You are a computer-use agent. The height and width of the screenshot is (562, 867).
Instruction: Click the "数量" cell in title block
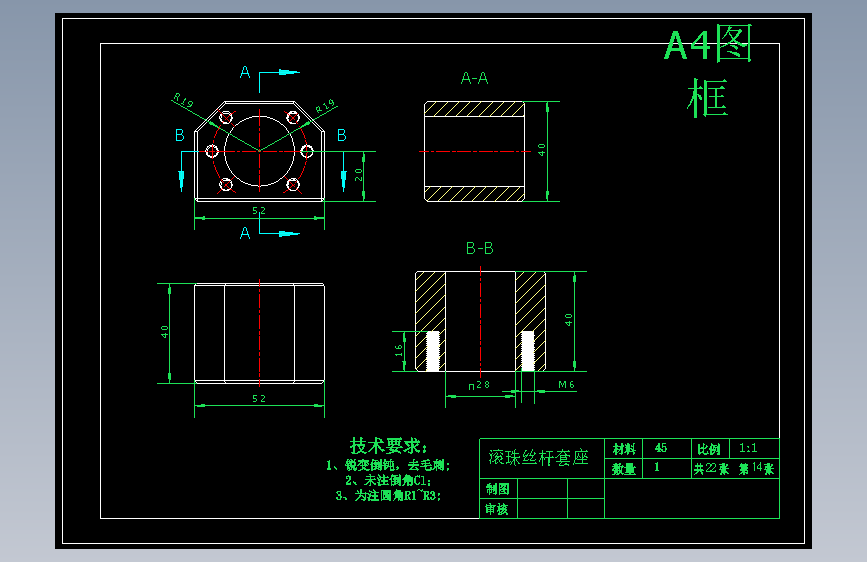tap(624, 469)
